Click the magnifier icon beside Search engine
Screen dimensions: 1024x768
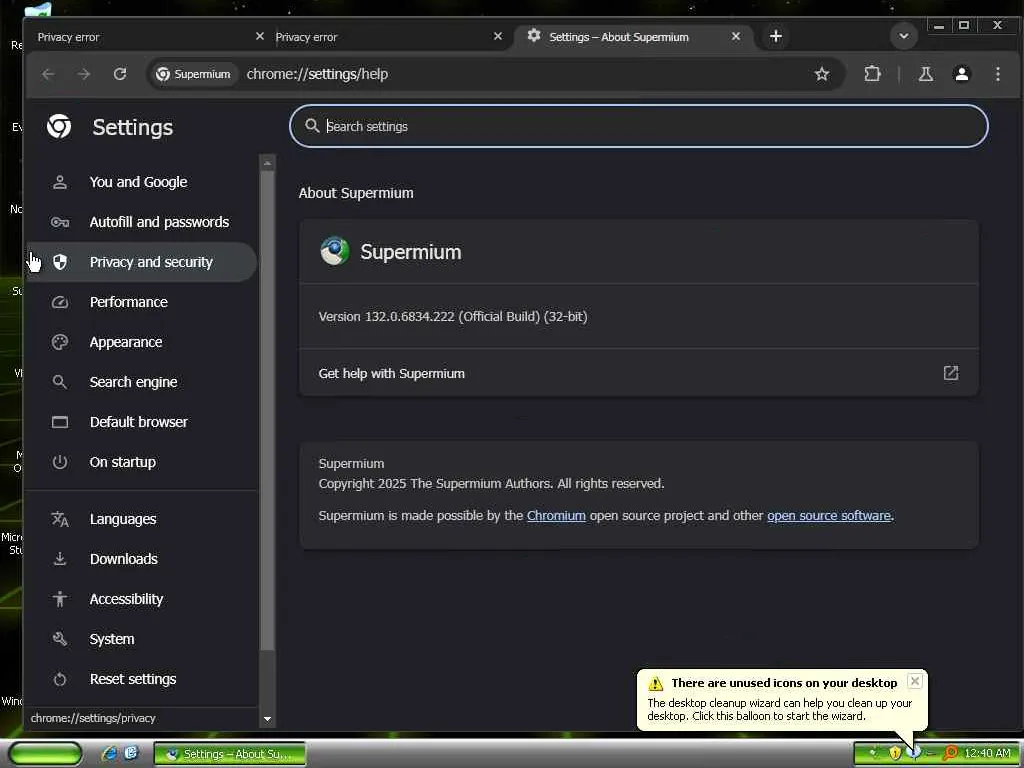pyautogui.click(x=59, y=382)
